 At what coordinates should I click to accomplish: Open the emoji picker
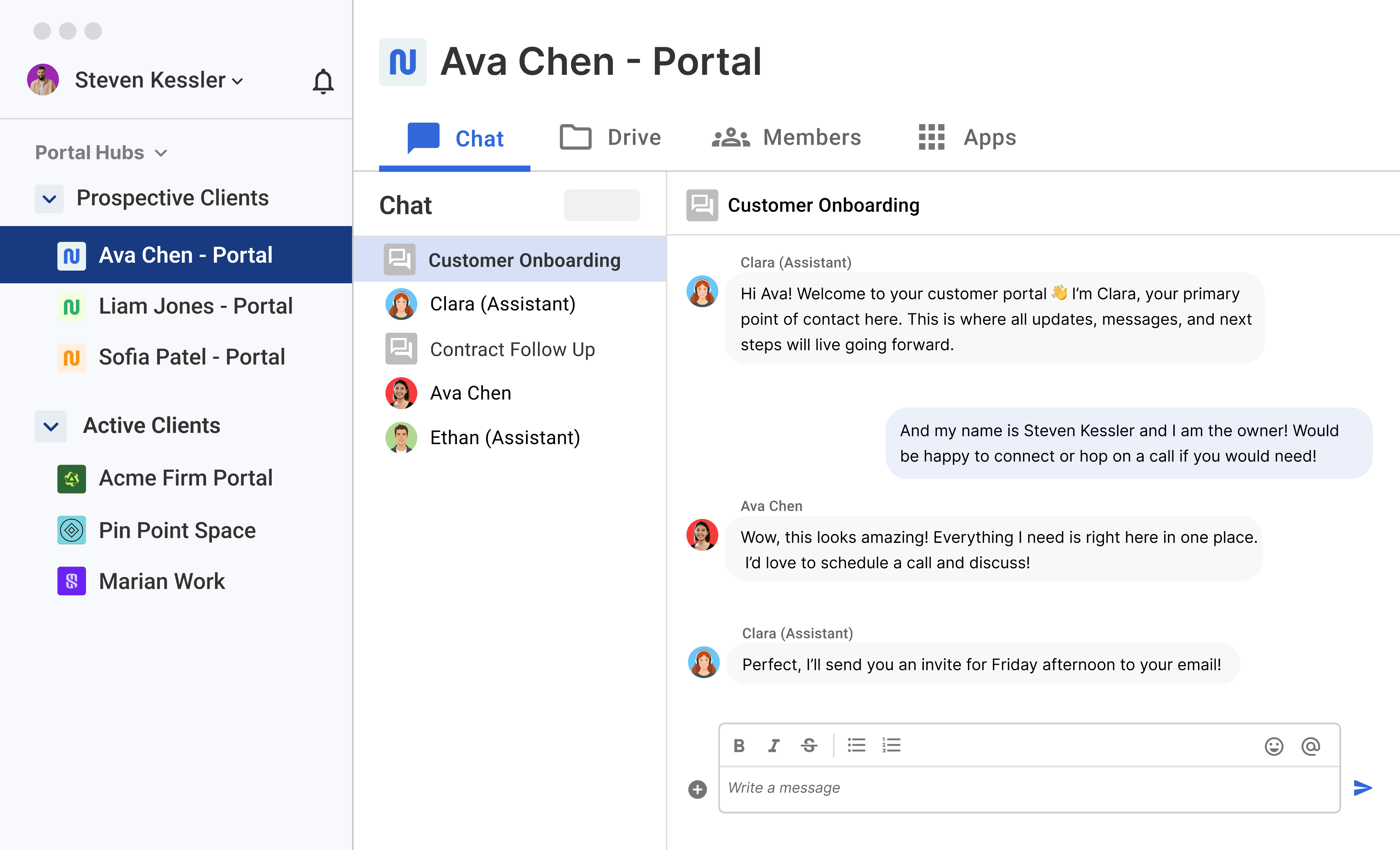coord(1274,746)
